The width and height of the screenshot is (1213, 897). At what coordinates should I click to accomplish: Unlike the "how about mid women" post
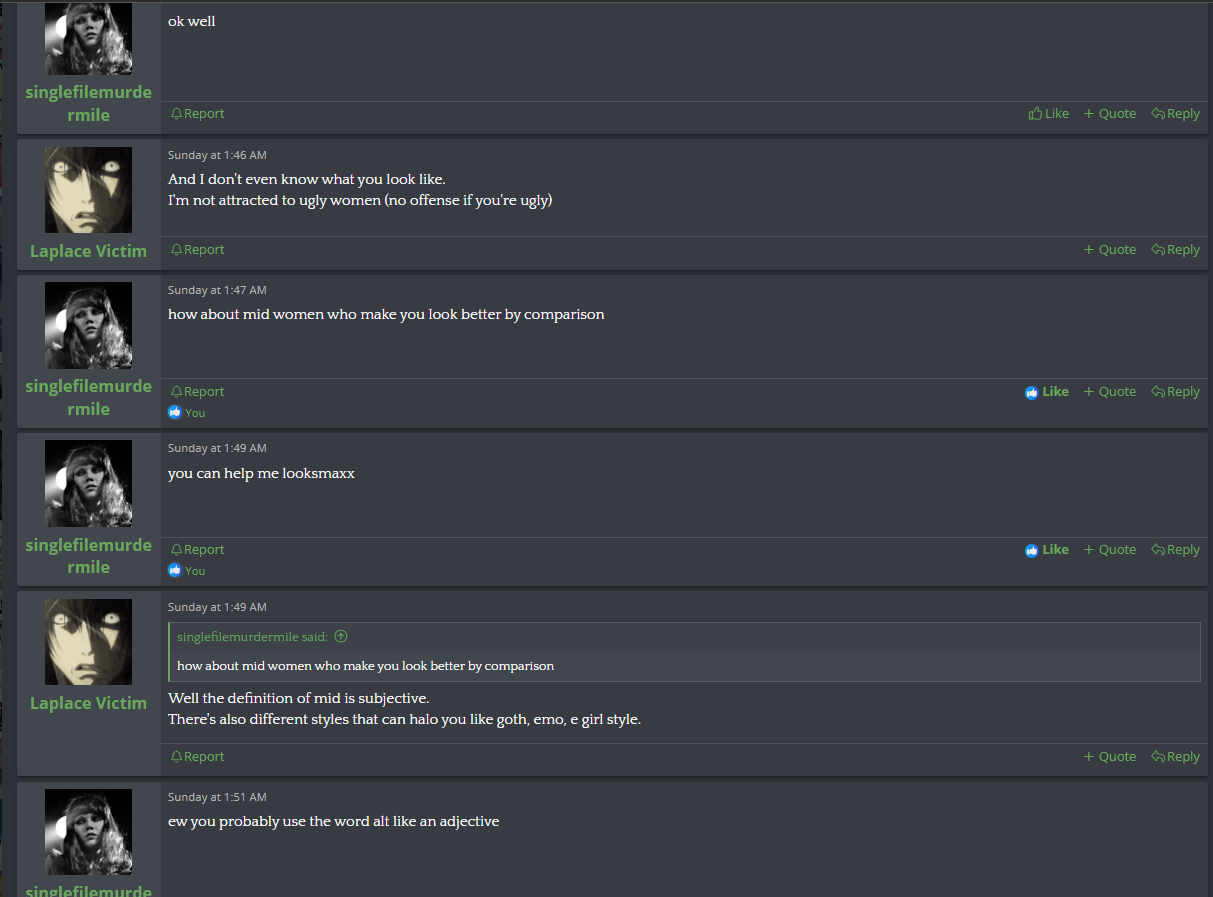tap(1047, 392)
